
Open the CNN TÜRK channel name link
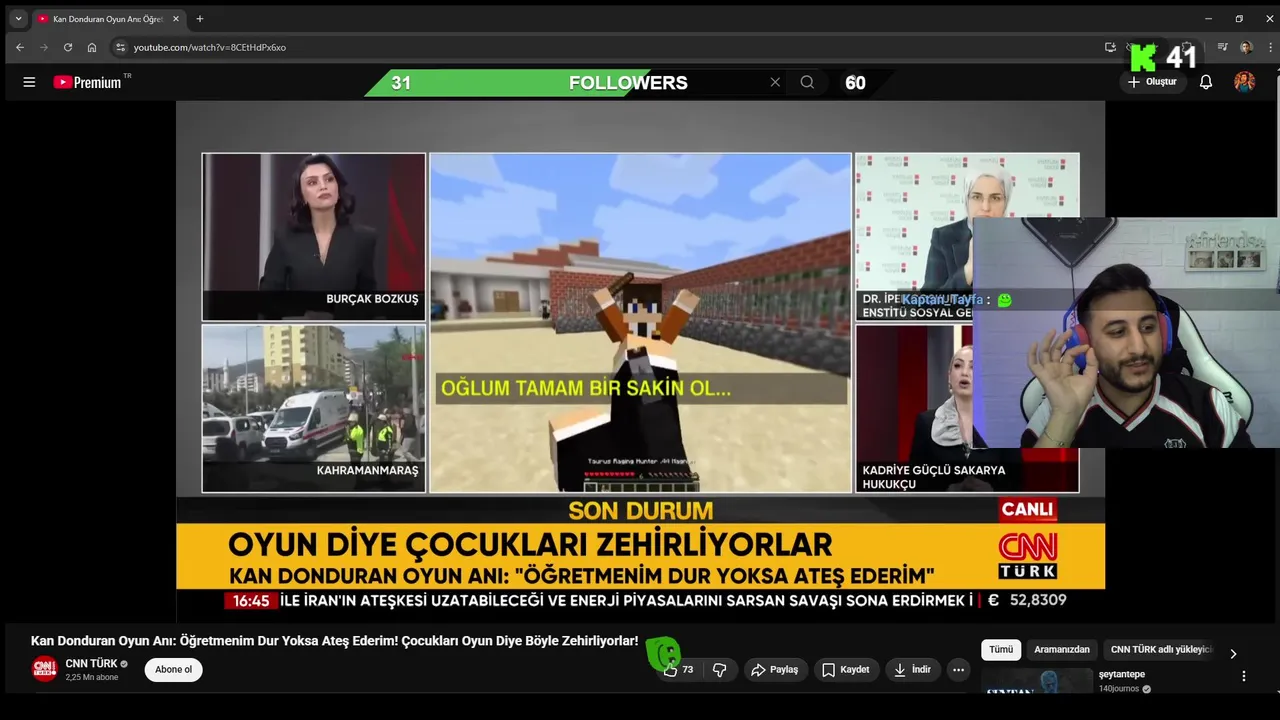[x=92, y=664]
